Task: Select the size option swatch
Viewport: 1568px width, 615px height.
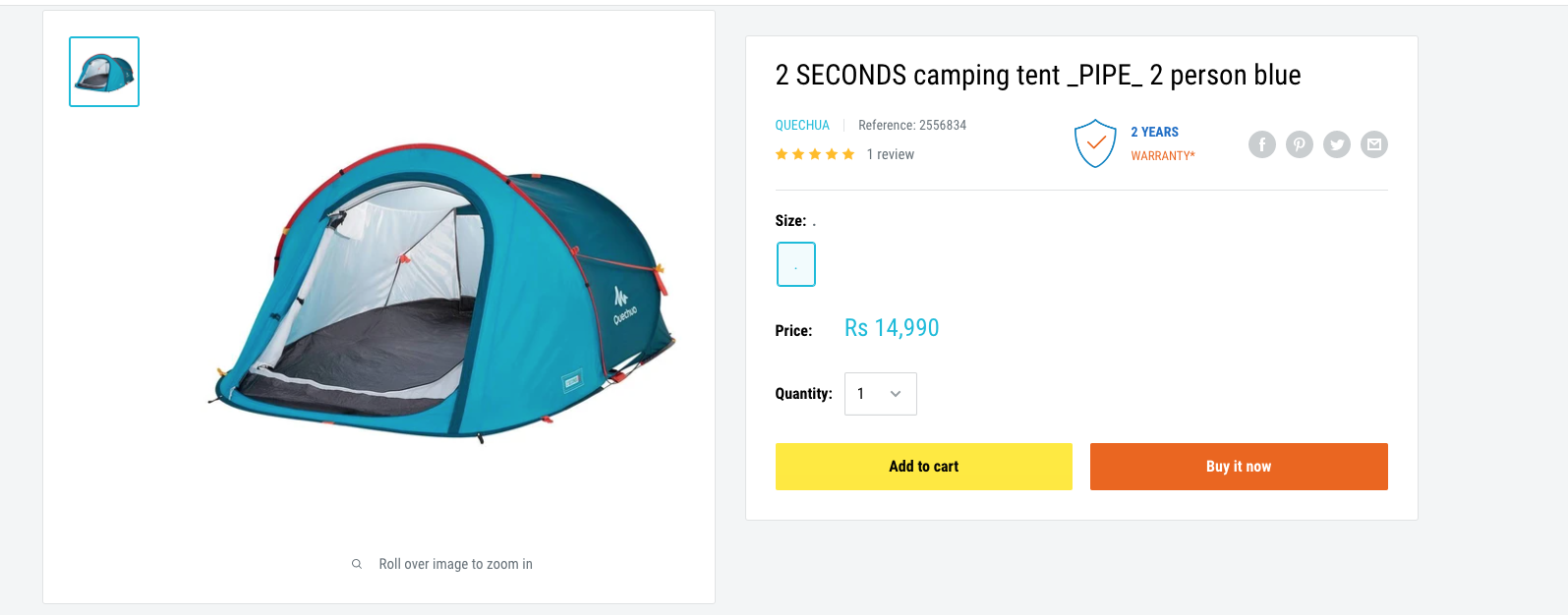Action: (796, 264)
